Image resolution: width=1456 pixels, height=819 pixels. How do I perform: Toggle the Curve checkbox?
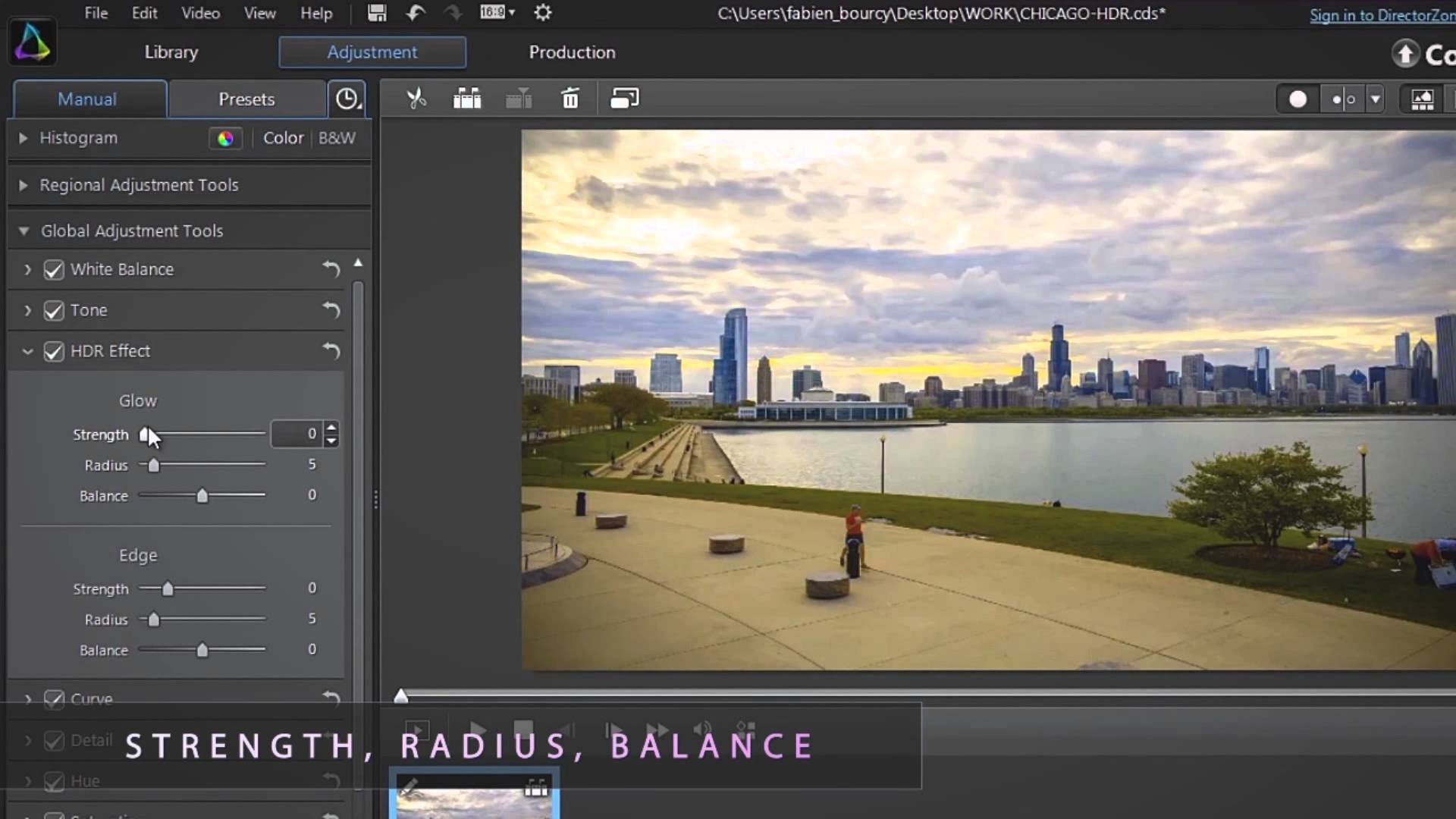point(54,699)
